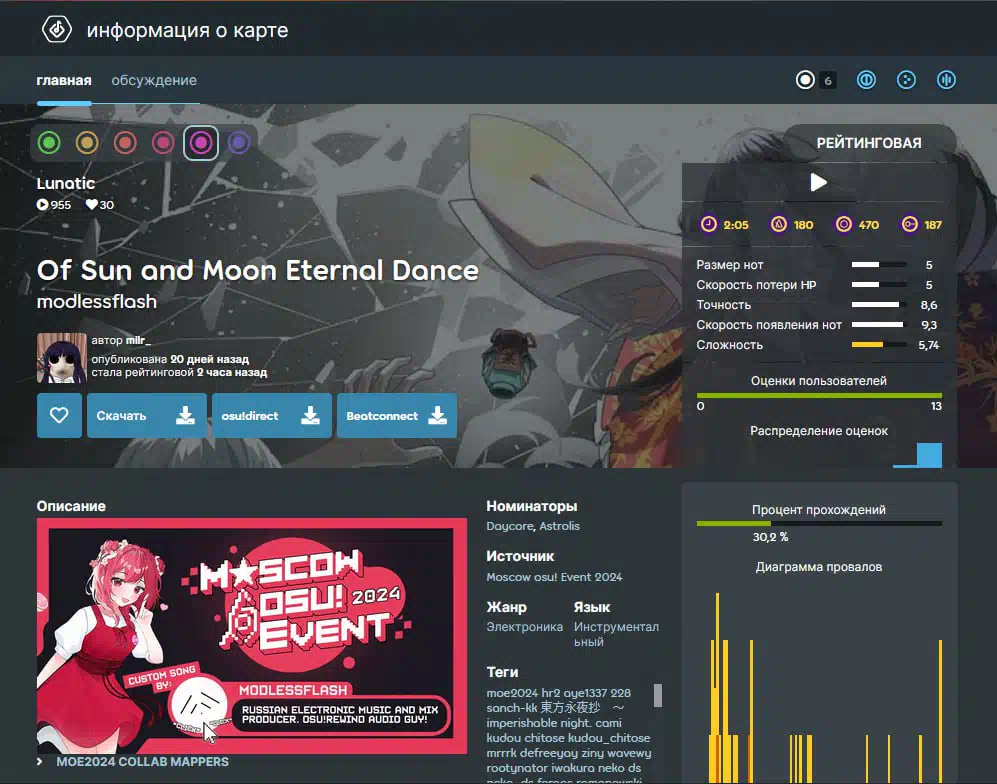
Task: Click the mapper's avatar thumbnail
Action: click(x=62, y=359)
